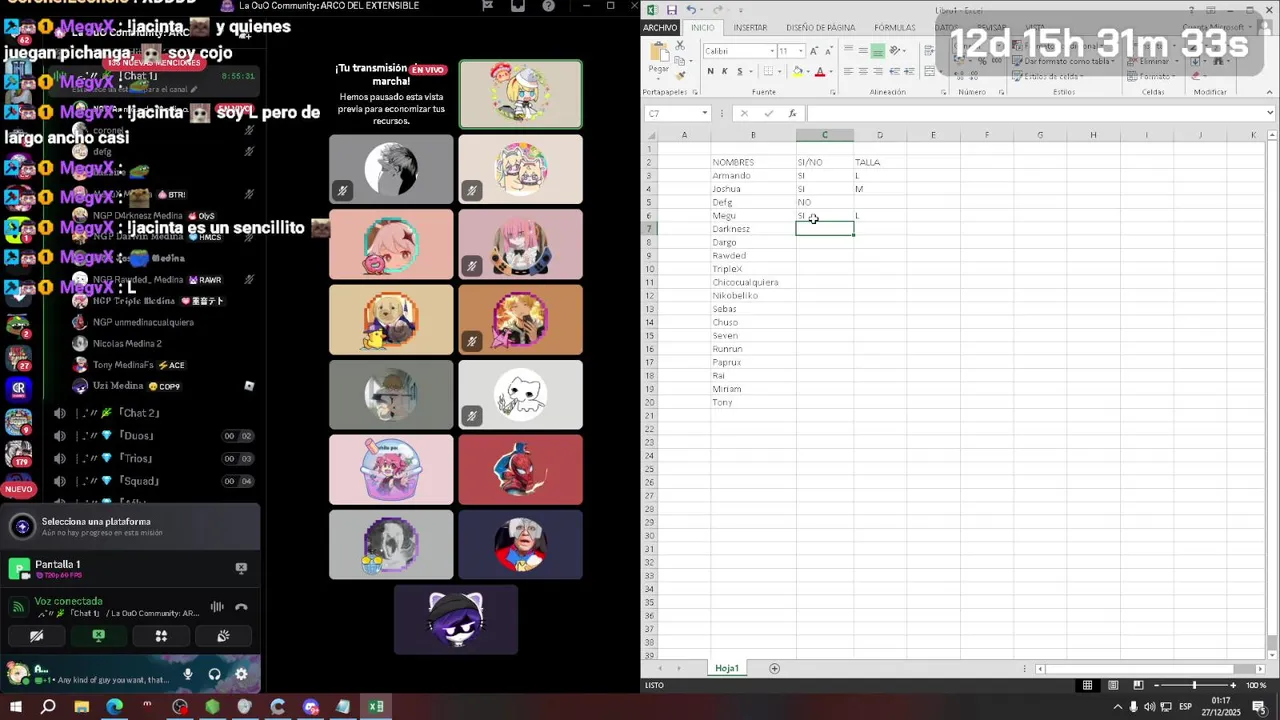Apply bold with the N button

click(710, 71)
